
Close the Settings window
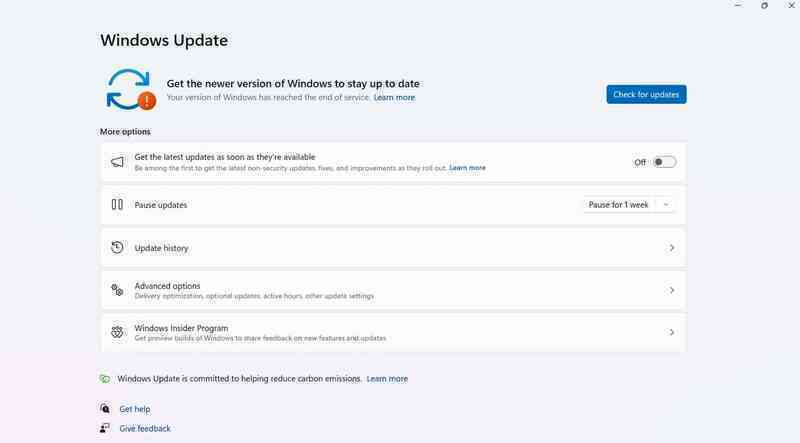791,6
